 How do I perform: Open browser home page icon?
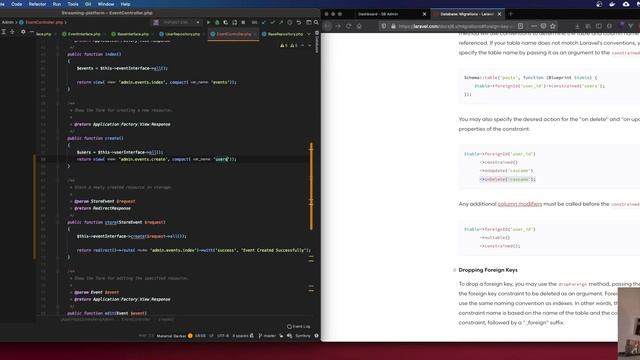point(359,26)
